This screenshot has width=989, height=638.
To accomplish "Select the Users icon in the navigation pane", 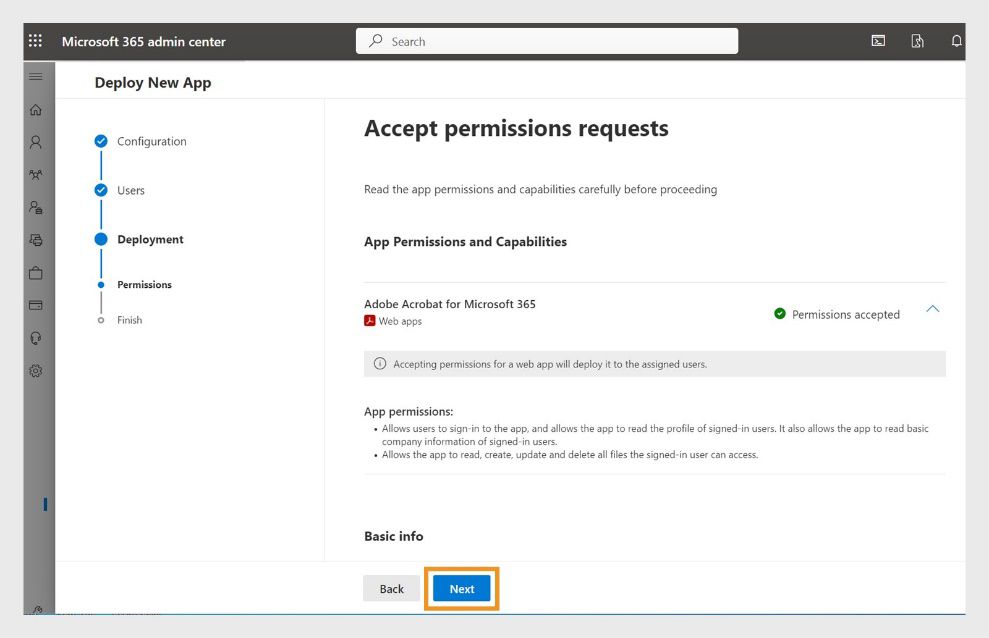I will [36, 142].
